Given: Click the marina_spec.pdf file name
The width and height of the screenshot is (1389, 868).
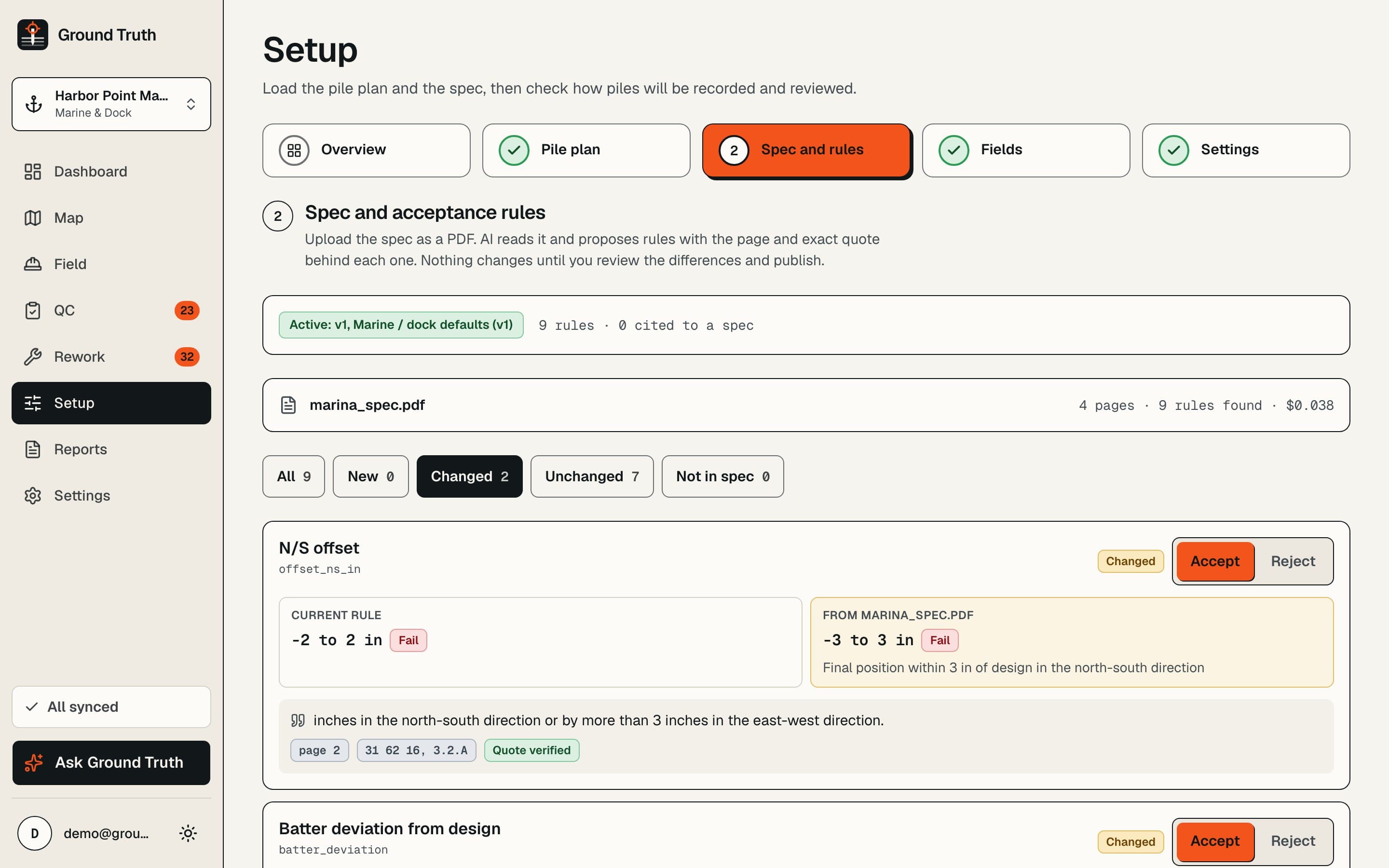Looking at the screenshot, I should 368,405.
